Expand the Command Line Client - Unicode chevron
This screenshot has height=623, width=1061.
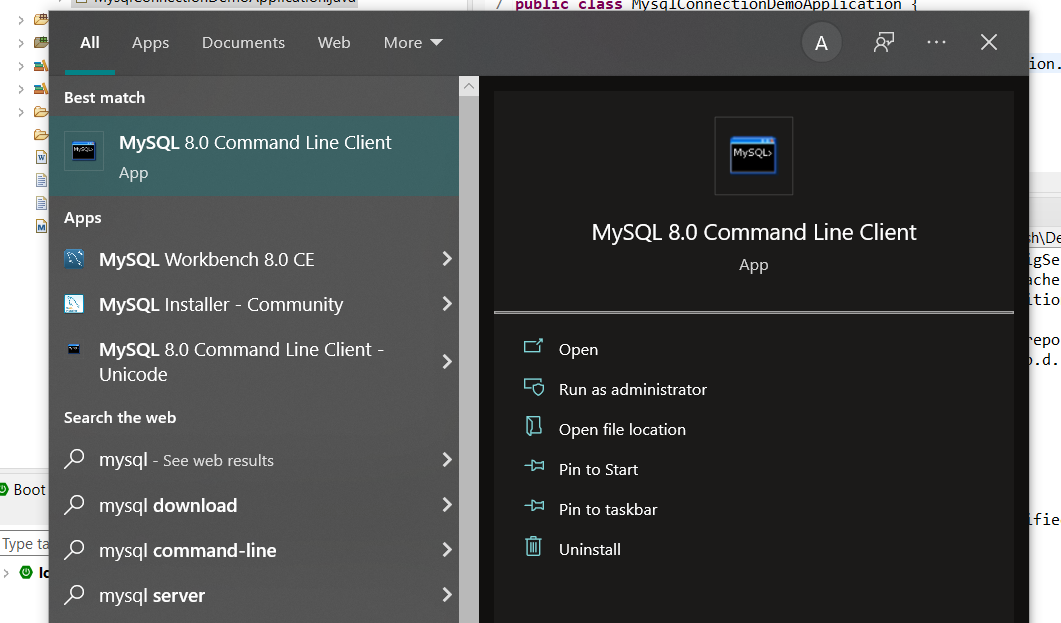[x=447, y=362]
